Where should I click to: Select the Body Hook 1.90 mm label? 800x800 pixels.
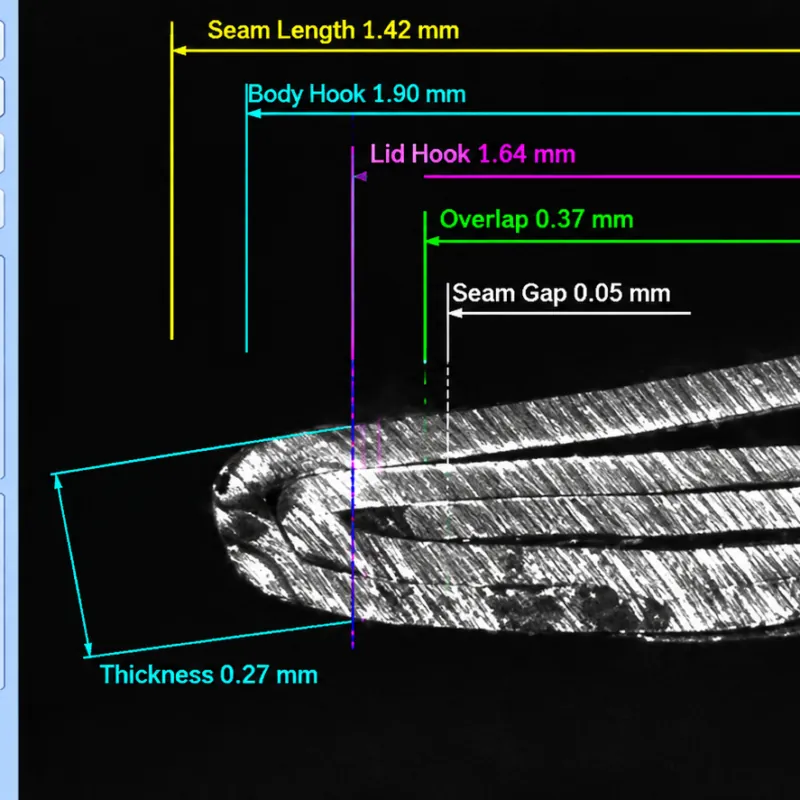[357, 94]
